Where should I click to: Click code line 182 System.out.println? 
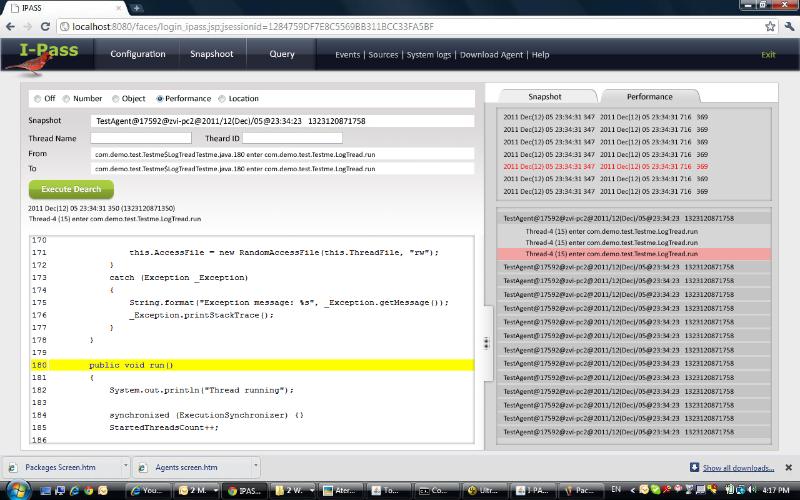202,390
